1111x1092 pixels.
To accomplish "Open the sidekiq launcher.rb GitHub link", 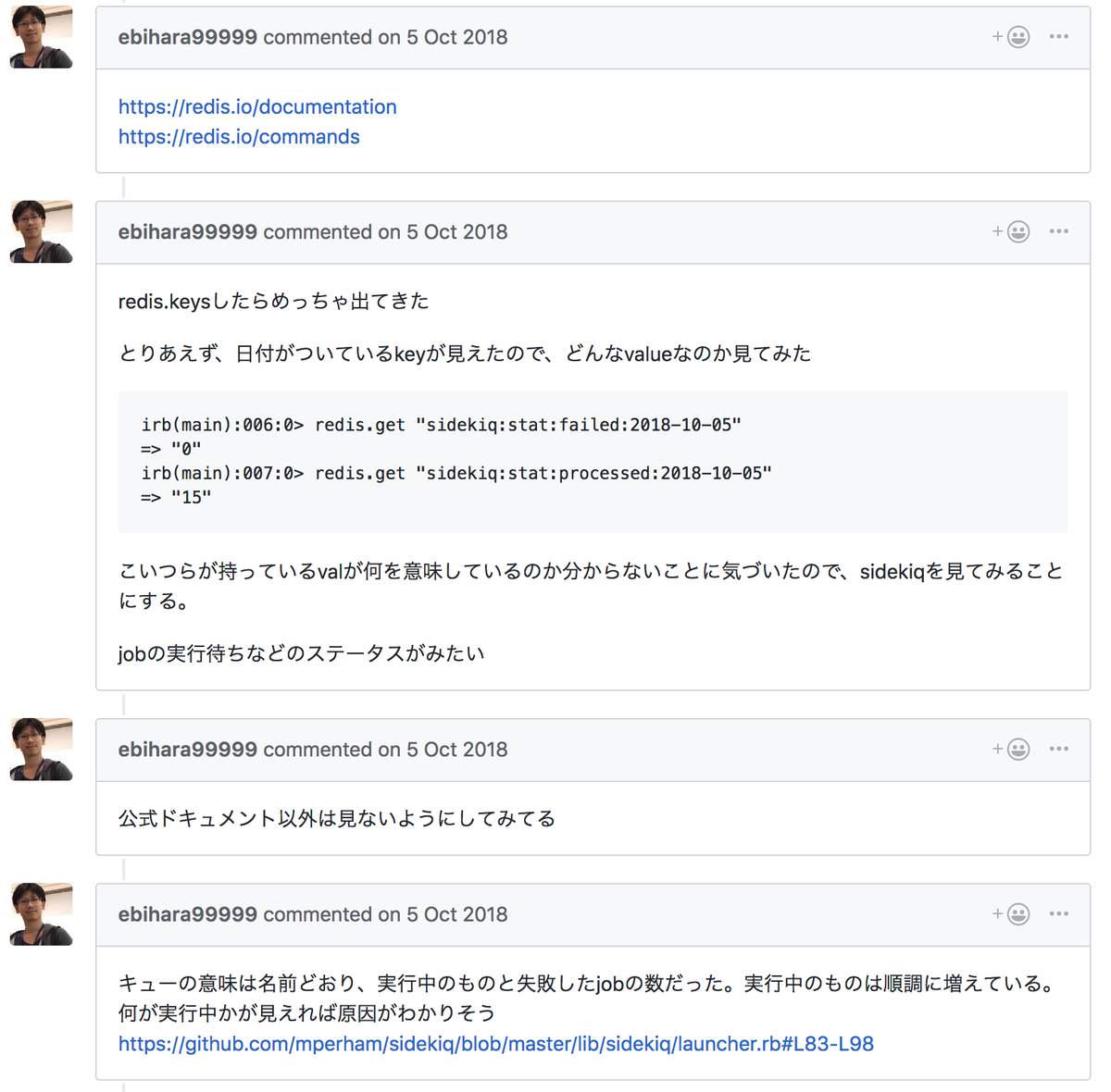I will point(495,1044).
